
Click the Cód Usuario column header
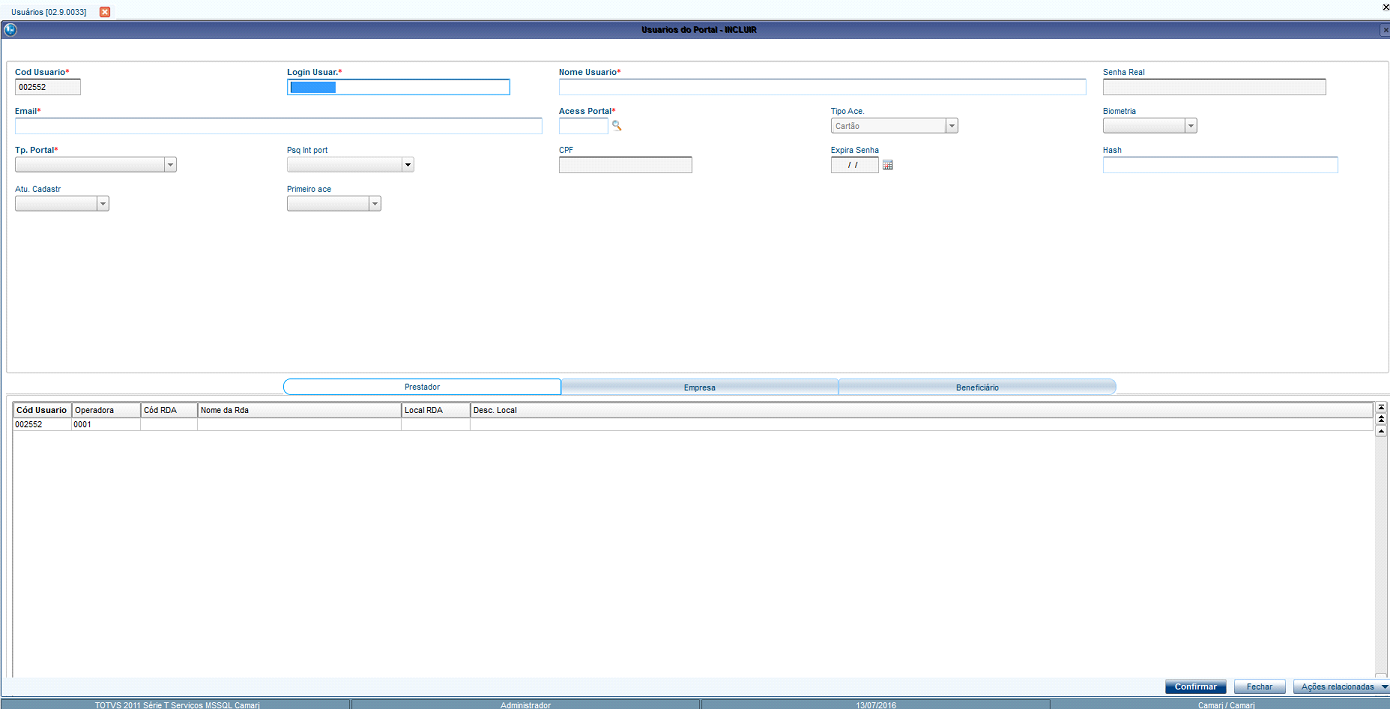point(42,410)
